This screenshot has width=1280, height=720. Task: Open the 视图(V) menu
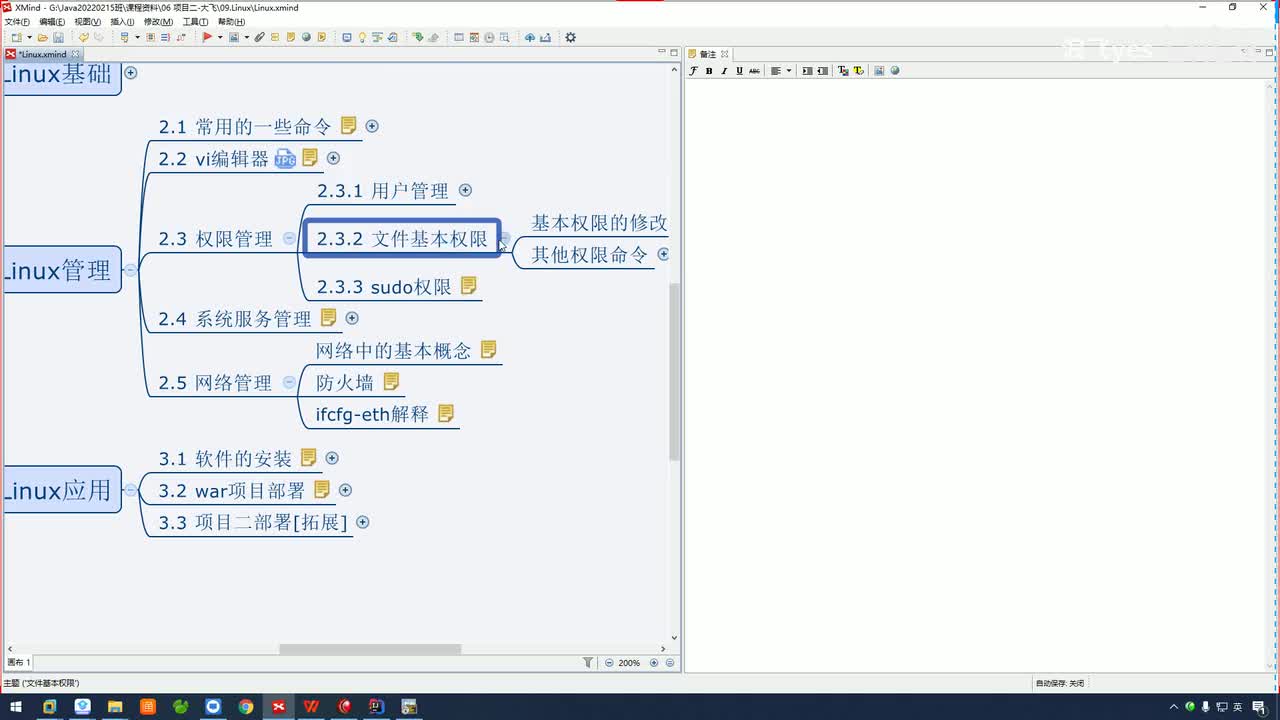point(87,22)
